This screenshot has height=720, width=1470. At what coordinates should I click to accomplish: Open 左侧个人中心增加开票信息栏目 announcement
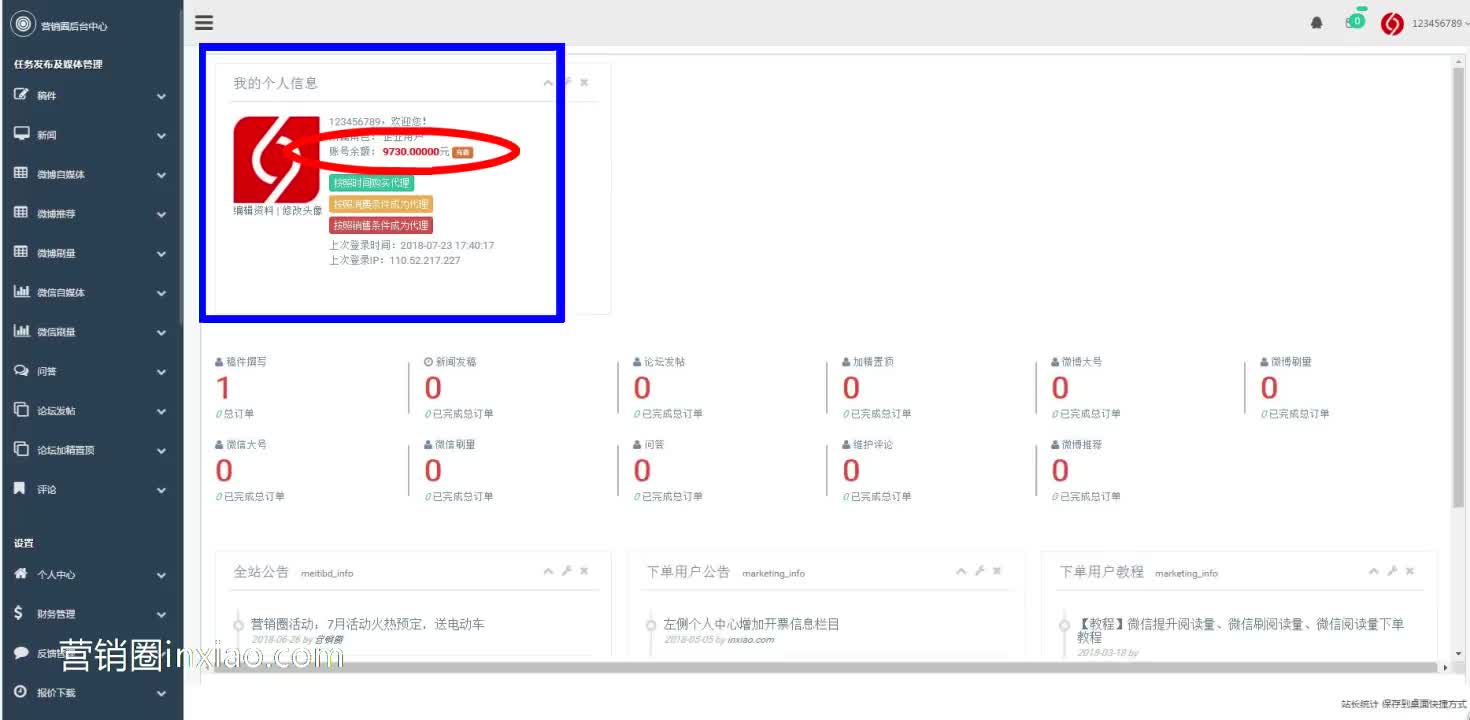coord(752,624)
